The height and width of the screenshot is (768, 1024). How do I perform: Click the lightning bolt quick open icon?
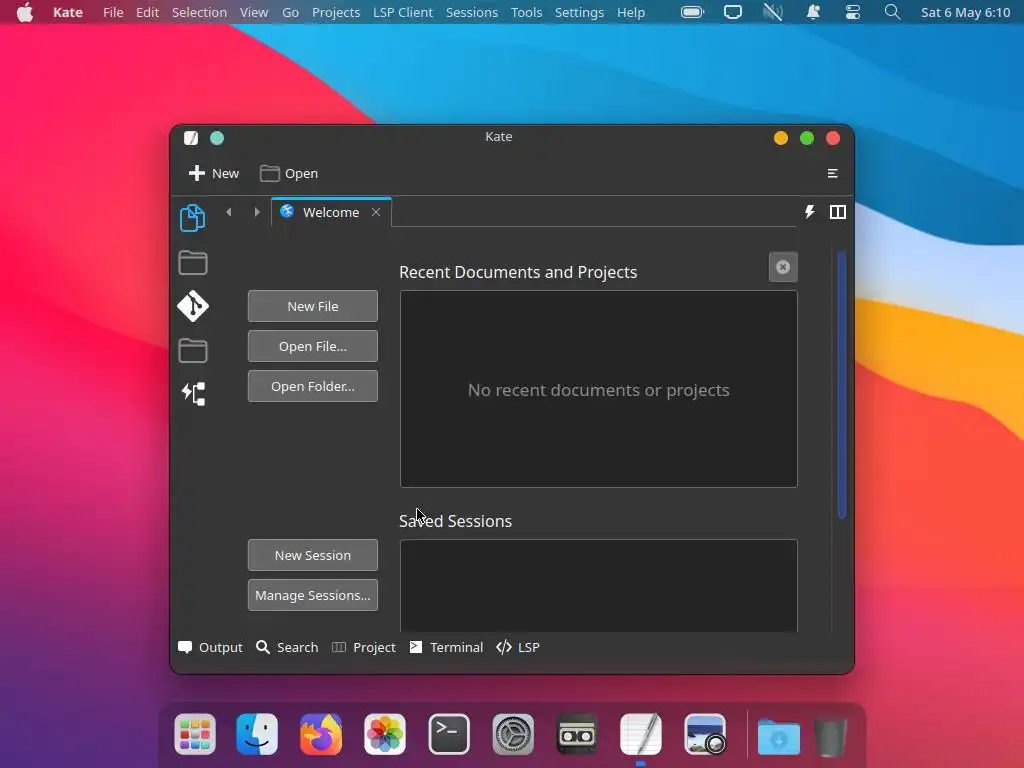point(810,212)
